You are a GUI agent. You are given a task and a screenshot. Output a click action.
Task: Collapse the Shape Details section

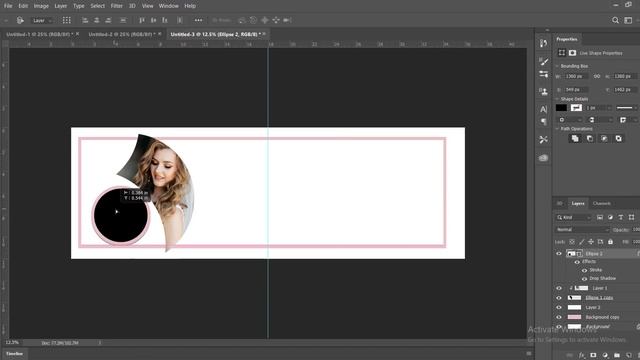click(557, 99)
